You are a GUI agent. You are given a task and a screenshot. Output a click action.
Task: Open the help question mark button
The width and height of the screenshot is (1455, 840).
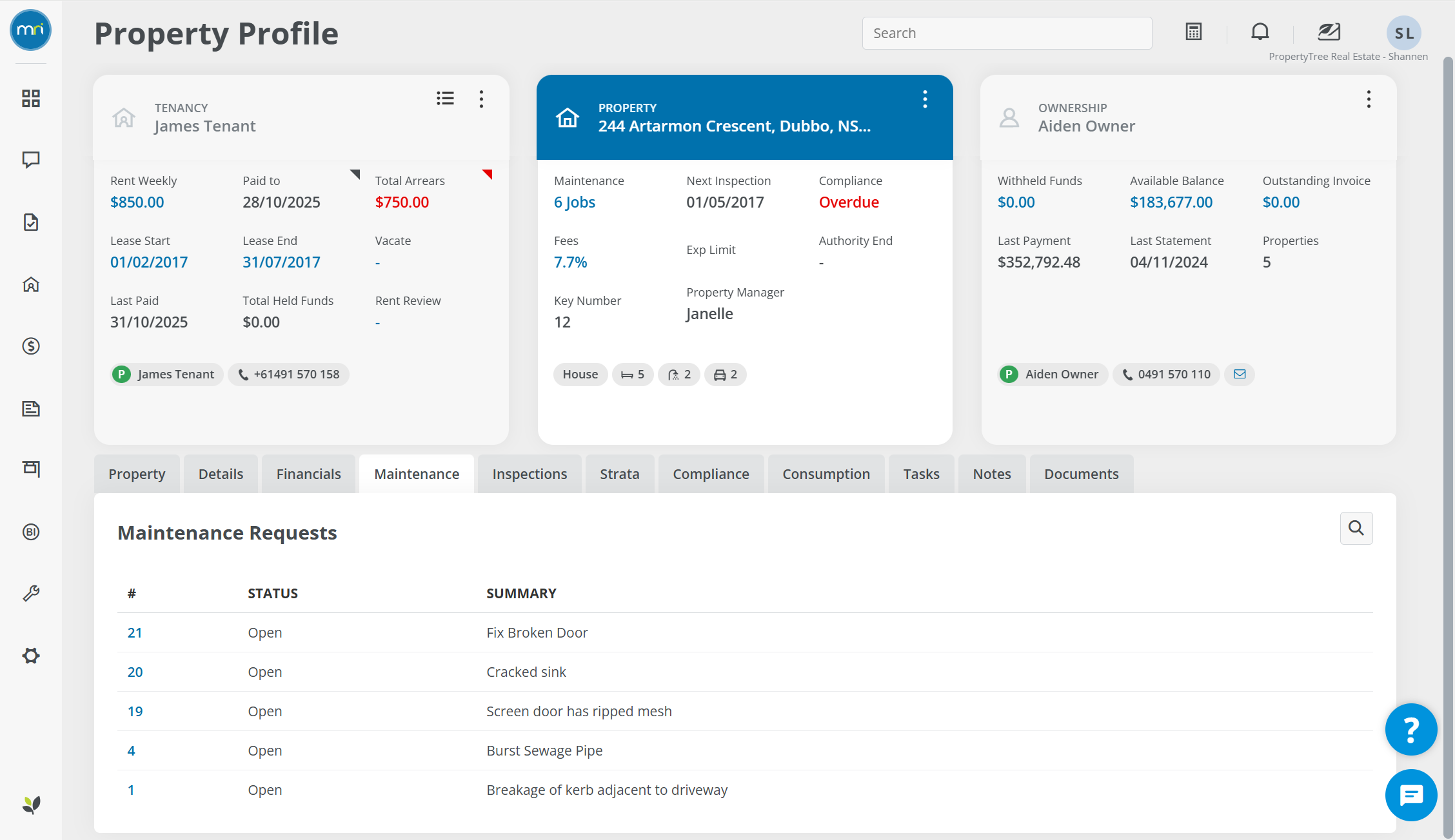pos(1411,729)
